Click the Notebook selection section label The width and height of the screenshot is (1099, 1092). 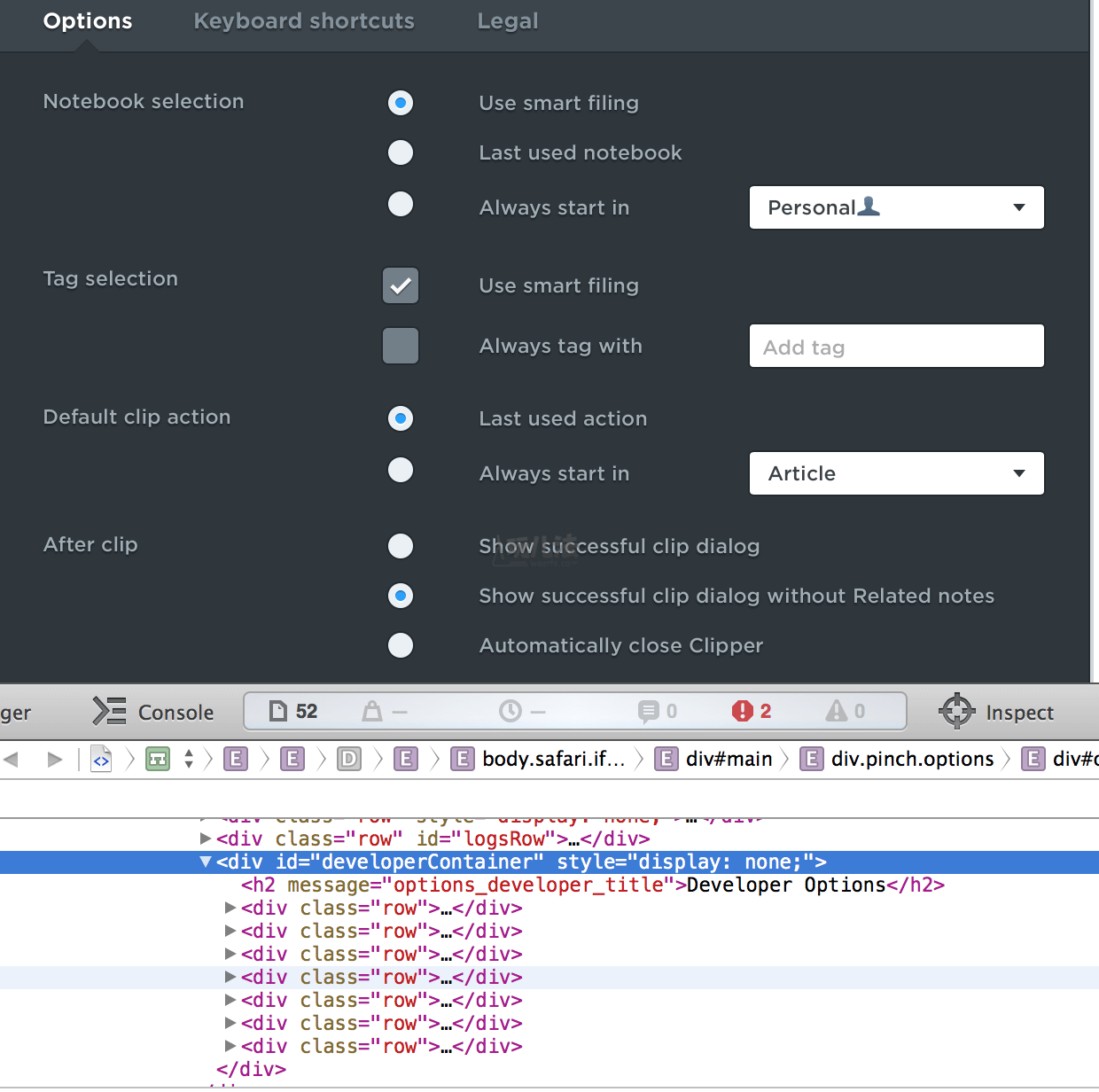(144, 101)
